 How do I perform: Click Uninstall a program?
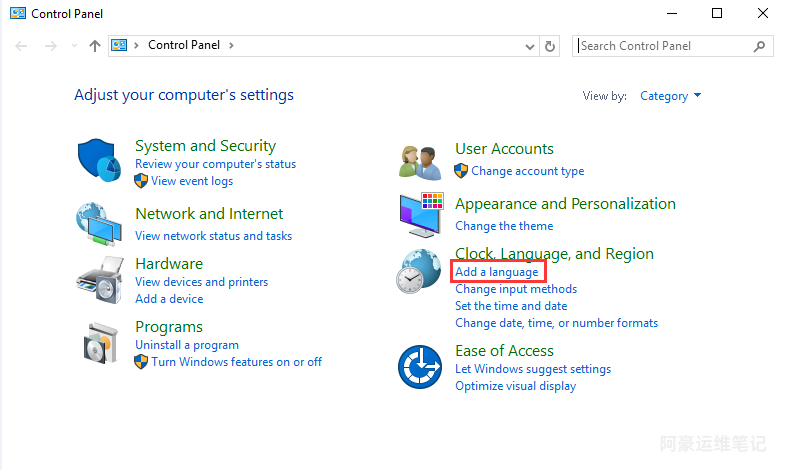coord(187,345)
